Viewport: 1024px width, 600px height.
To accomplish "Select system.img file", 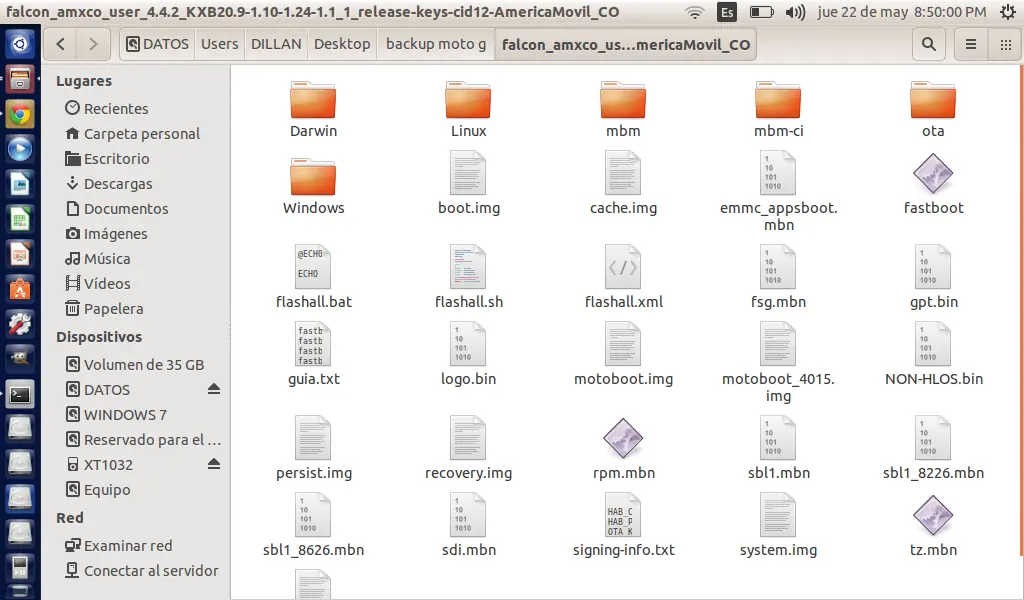I will click(x=778, y=526).
